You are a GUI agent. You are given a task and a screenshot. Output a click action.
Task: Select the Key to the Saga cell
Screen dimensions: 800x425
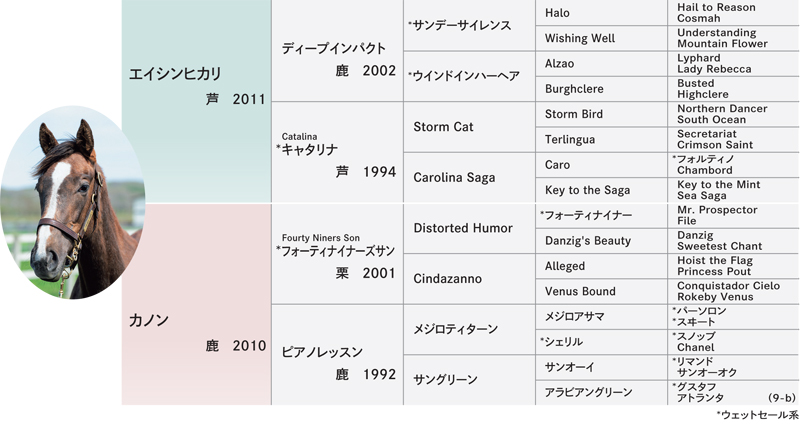602,190
